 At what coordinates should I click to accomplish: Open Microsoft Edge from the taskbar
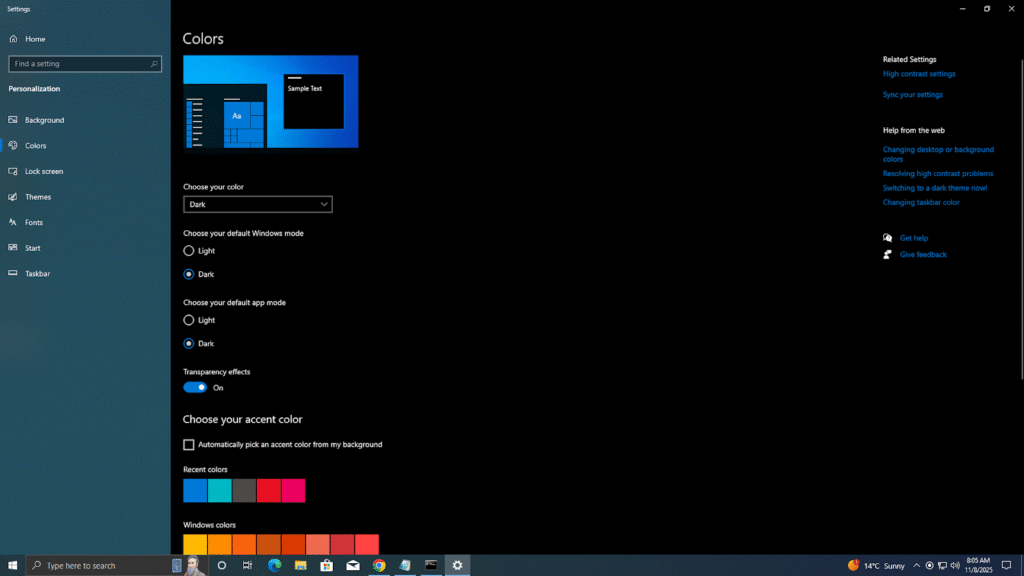274,565
